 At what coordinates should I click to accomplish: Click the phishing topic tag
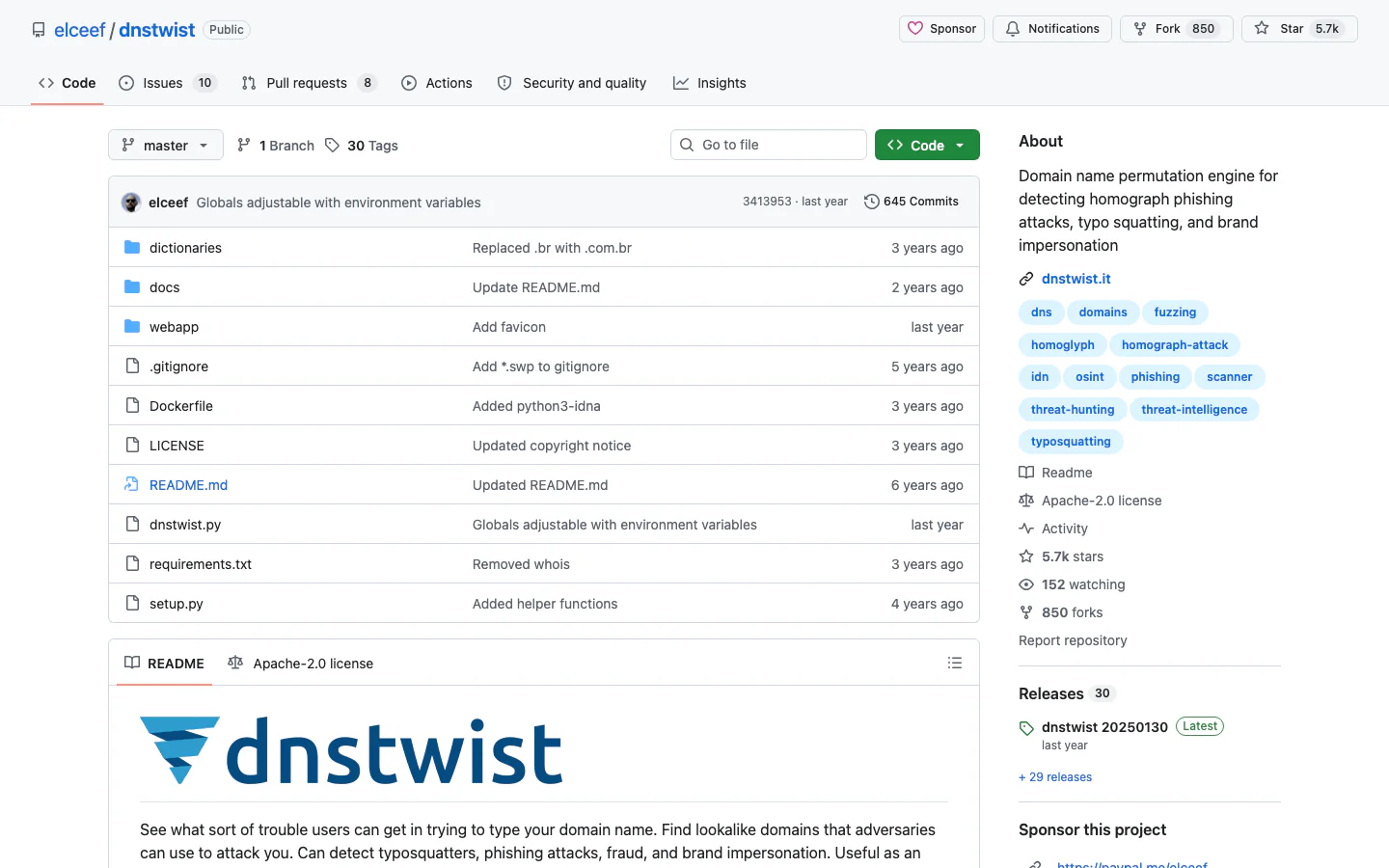coord(1156,377)
